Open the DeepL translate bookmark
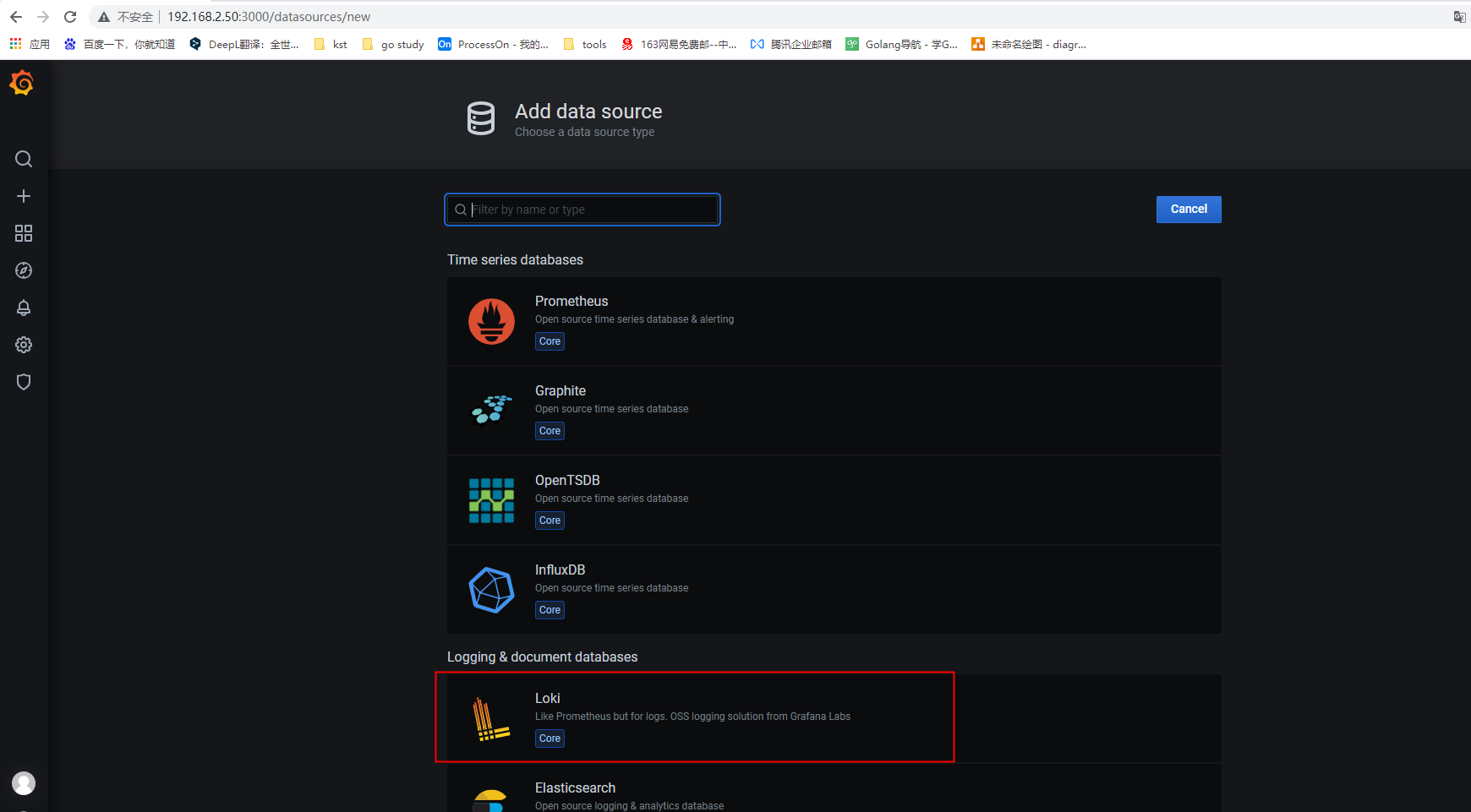This screenshot has height=812, width=1471. [x=244, y=44]
